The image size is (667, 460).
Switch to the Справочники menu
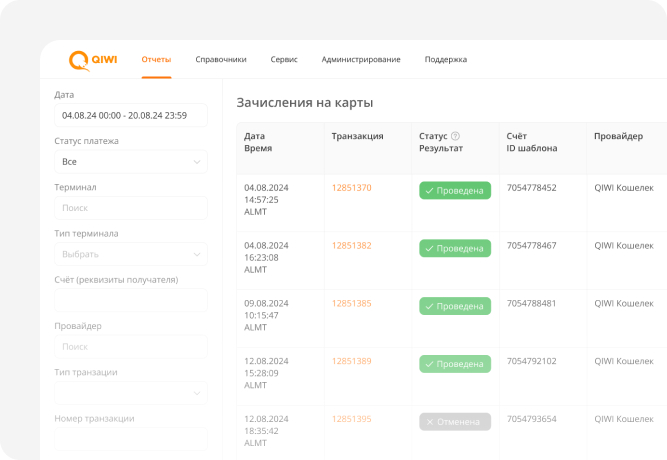pyautogui.click(x=220, y=60)
